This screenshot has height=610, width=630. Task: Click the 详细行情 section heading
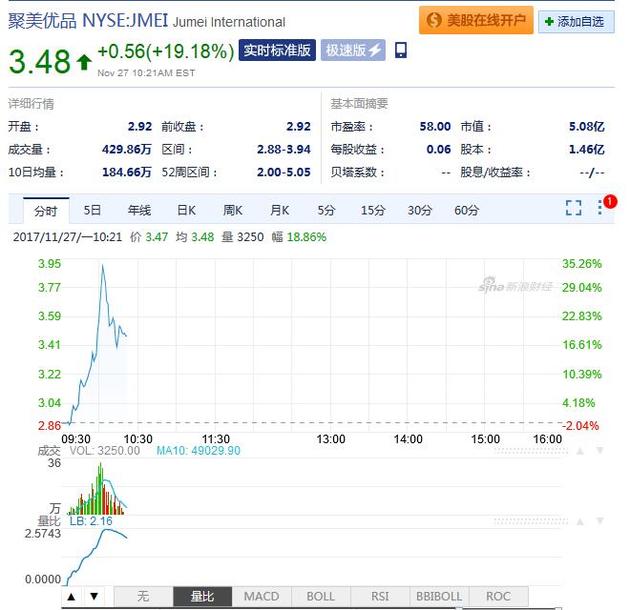(x=31, y=104)
